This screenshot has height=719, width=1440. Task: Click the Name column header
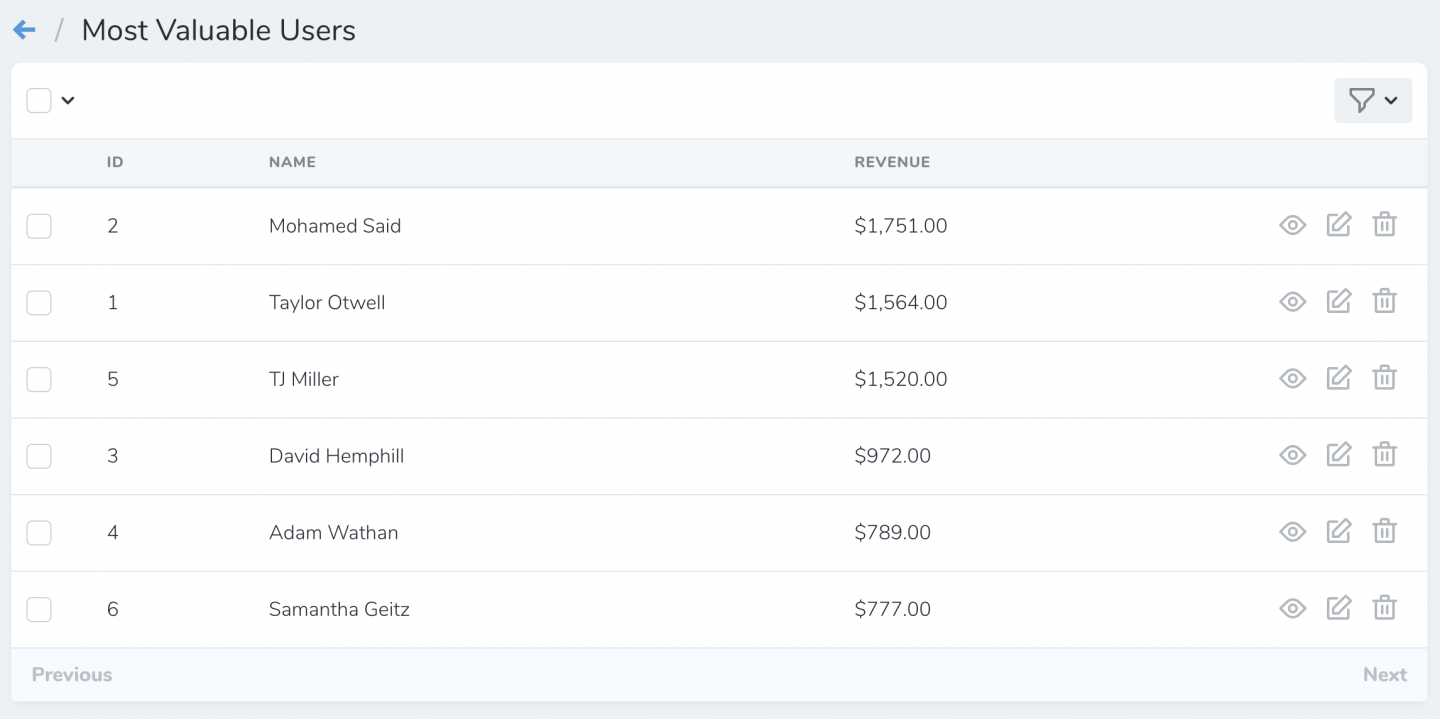pyautogui.click(x=292, y=162)
